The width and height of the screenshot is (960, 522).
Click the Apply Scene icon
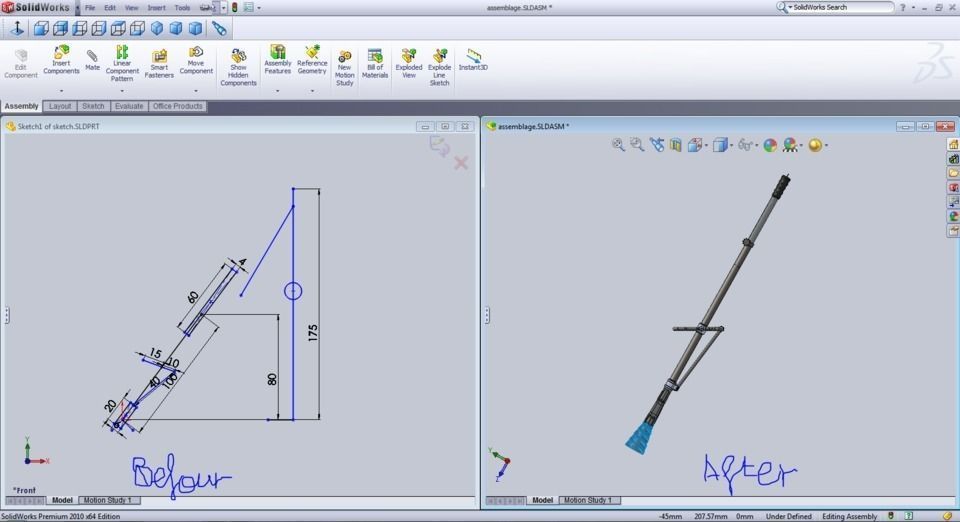[790, 145]
